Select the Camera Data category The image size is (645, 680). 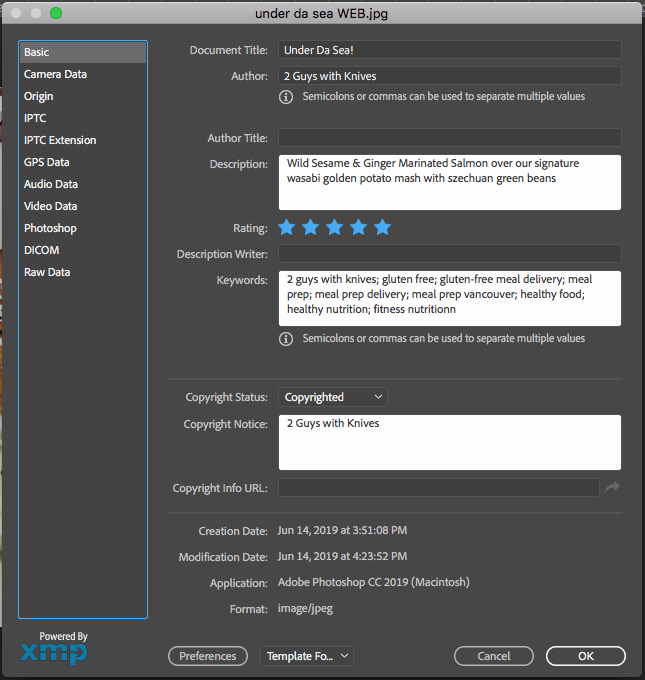[56, 74]
